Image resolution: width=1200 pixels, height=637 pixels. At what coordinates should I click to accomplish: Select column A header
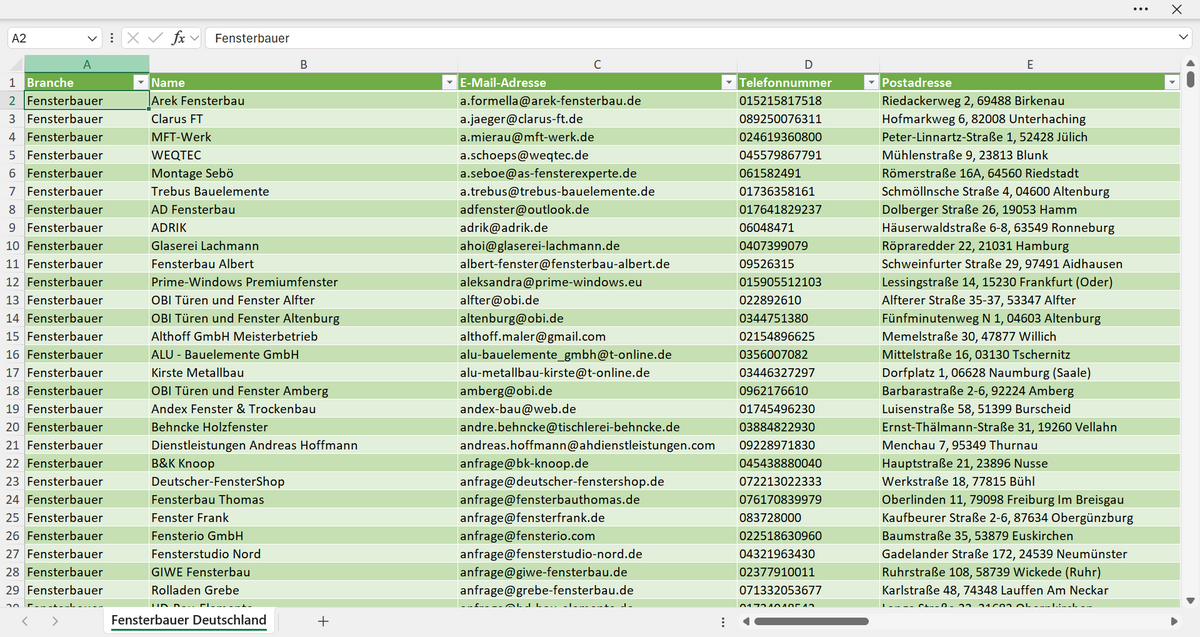[86, 64]
